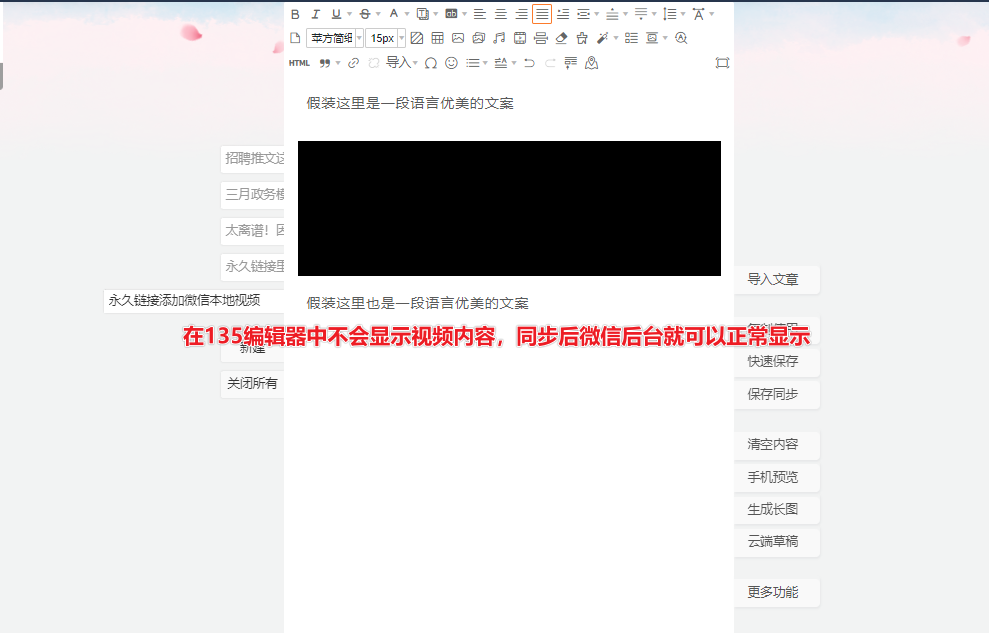
Task: Click the undo arrow icon
Action: tap(529, 63)
